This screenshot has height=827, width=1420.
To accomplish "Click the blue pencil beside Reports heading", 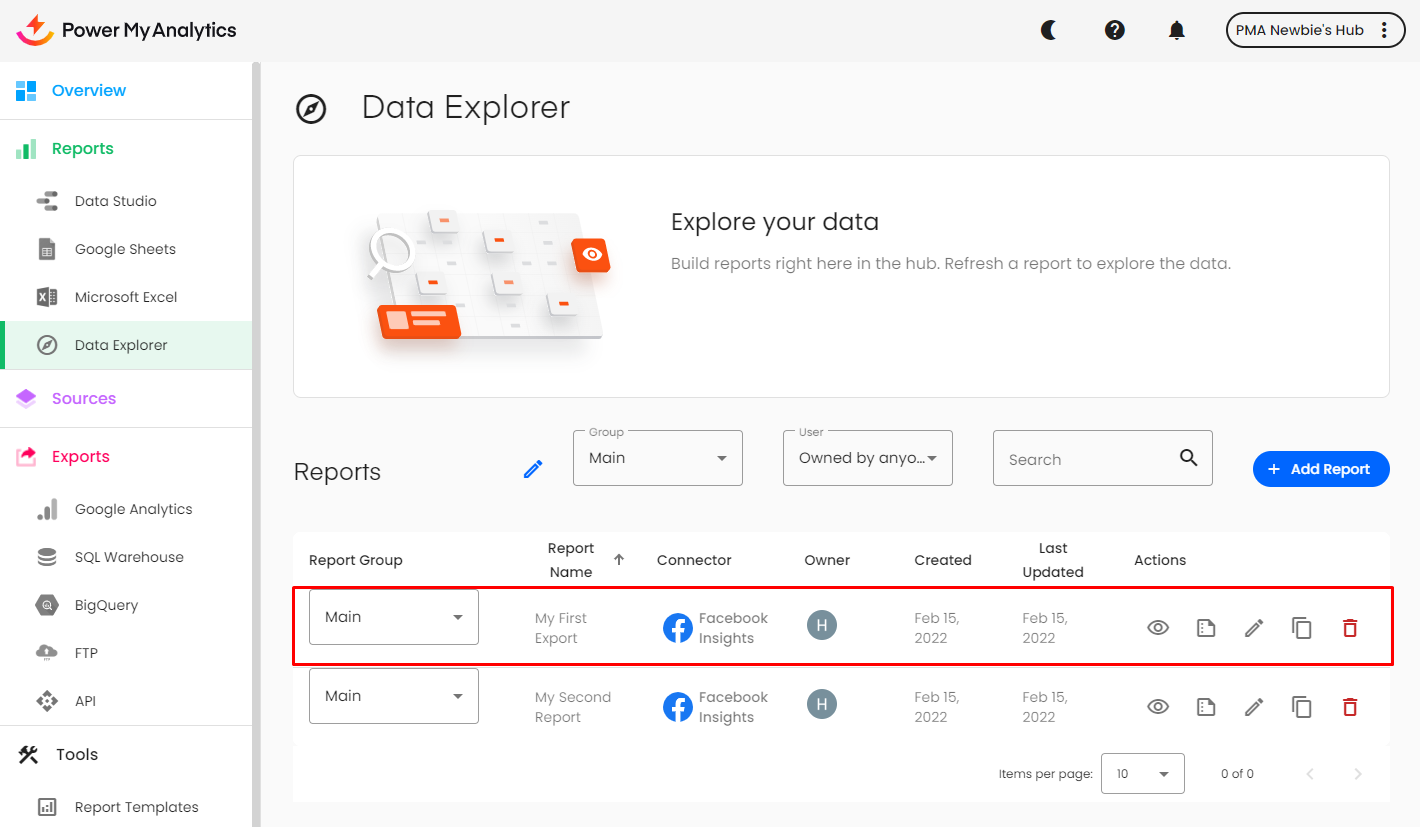I will (x=533, y=469).
